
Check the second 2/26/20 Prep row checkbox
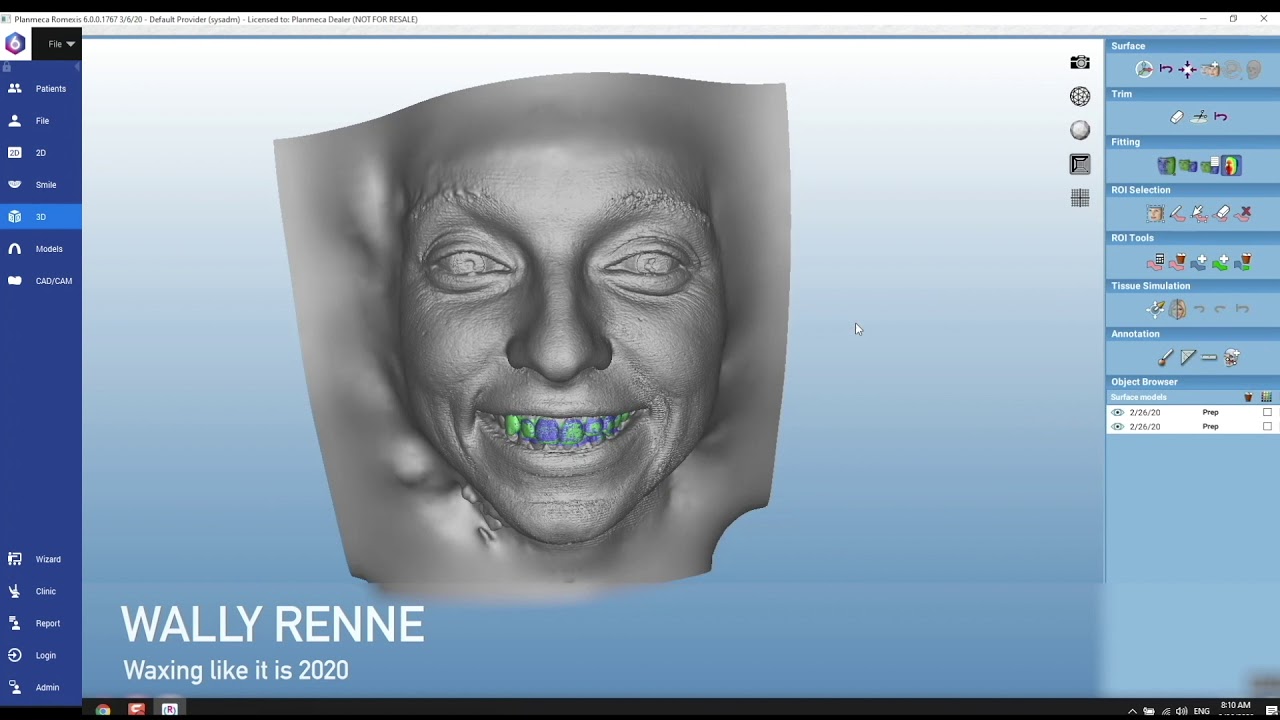1267,427
